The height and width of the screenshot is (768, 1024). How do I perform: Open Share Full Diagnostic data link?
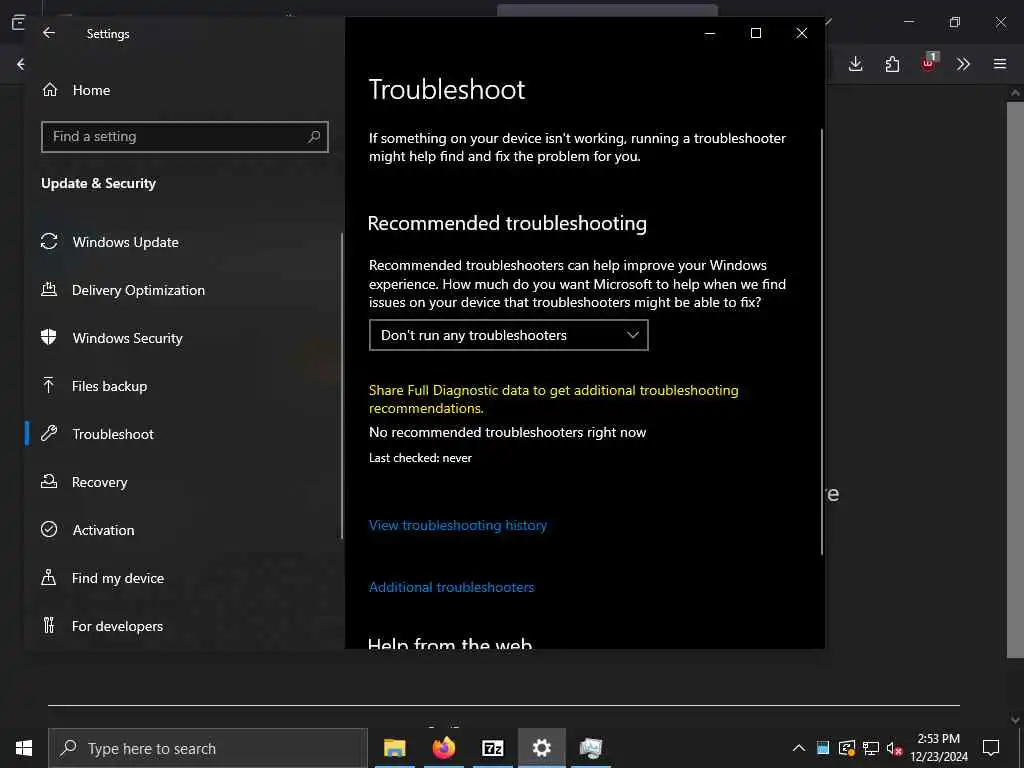[553, 399]
